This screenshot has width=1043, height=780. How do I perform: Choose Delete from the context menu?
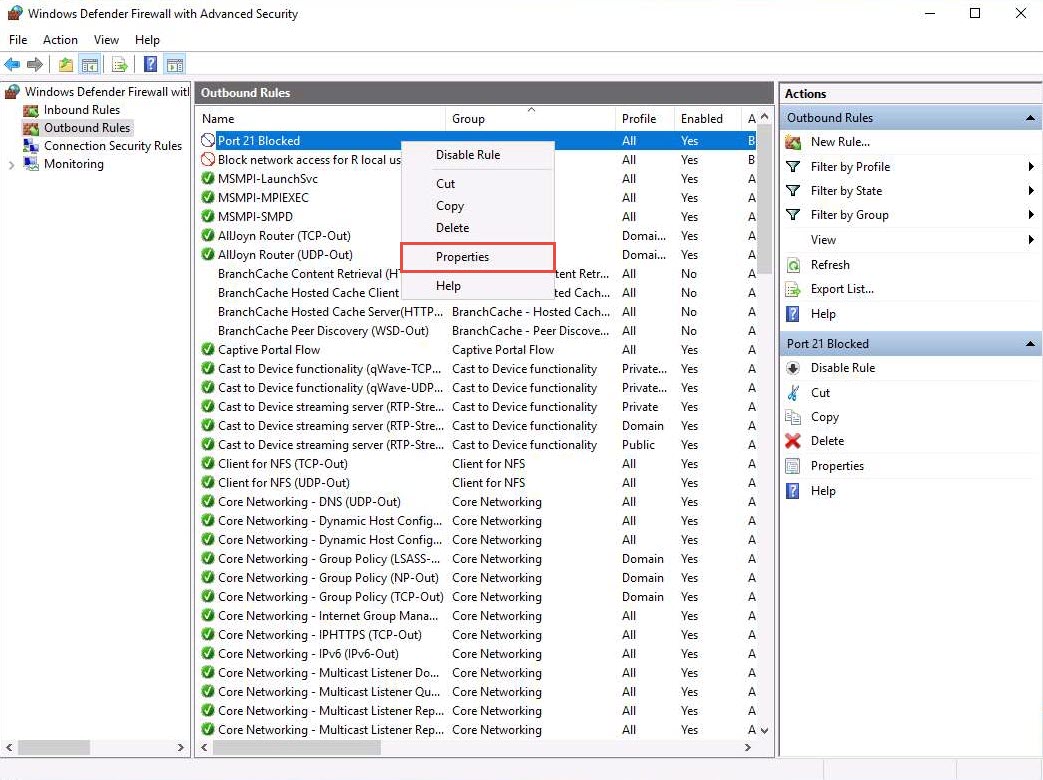click(478, 228)
